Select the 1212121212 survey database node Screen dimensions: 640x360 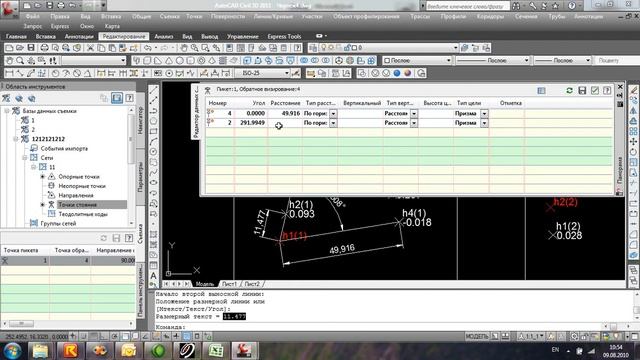(x=48, y=139)
